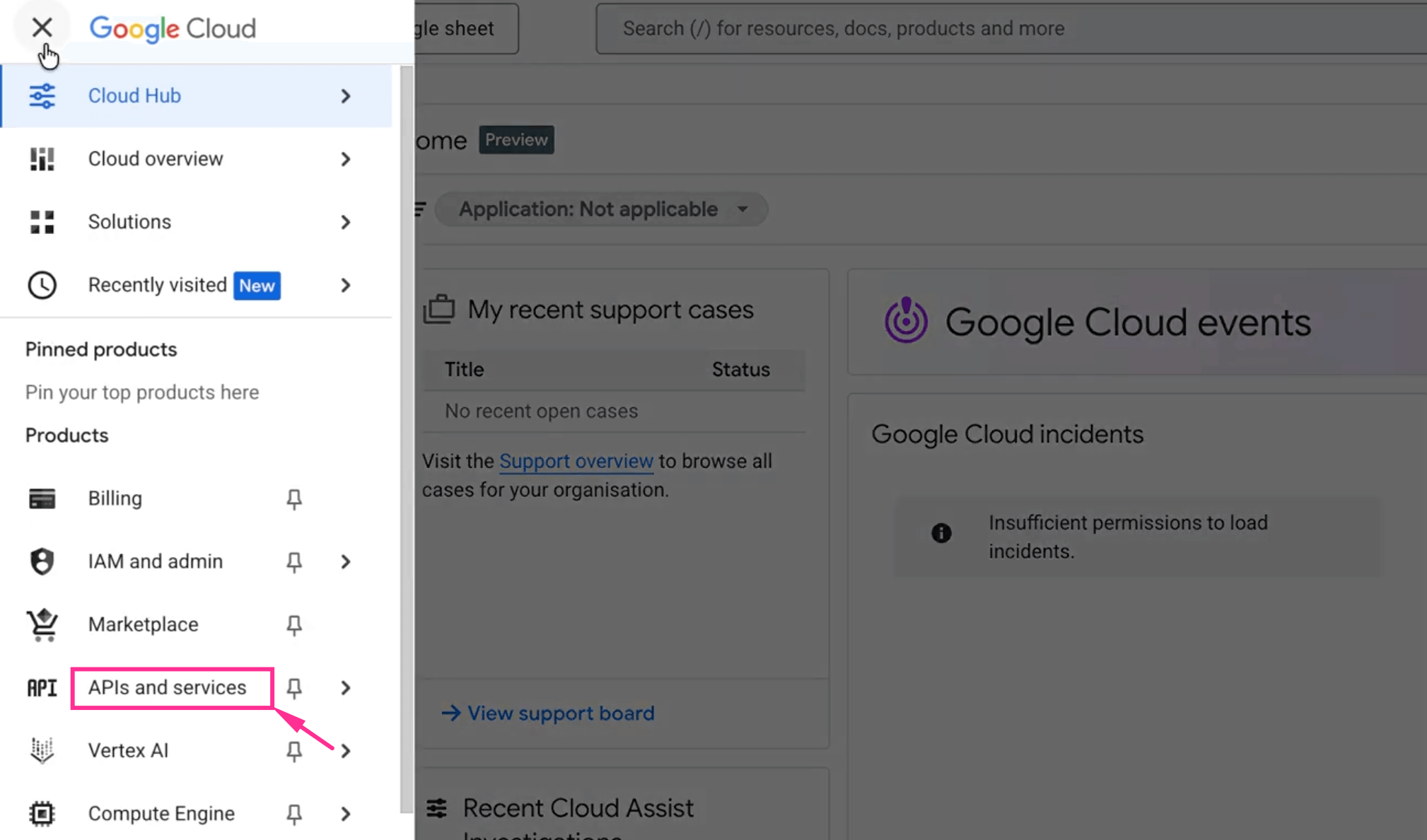1427x840 pixels.
Task: Open Cloud overview menu item
Action: (x=197, y=159)
